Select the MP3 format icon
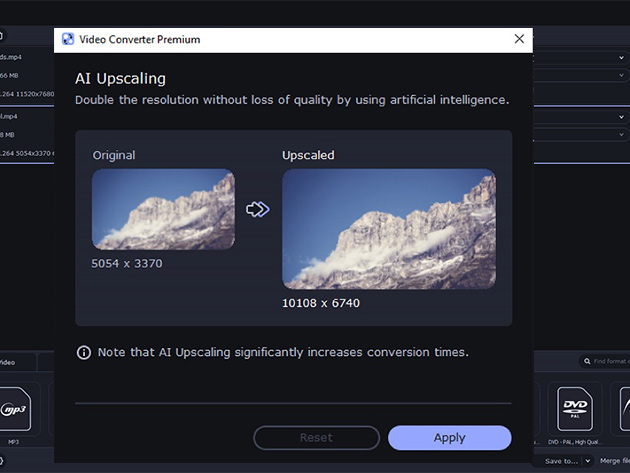630x473 pixels. 15,409
